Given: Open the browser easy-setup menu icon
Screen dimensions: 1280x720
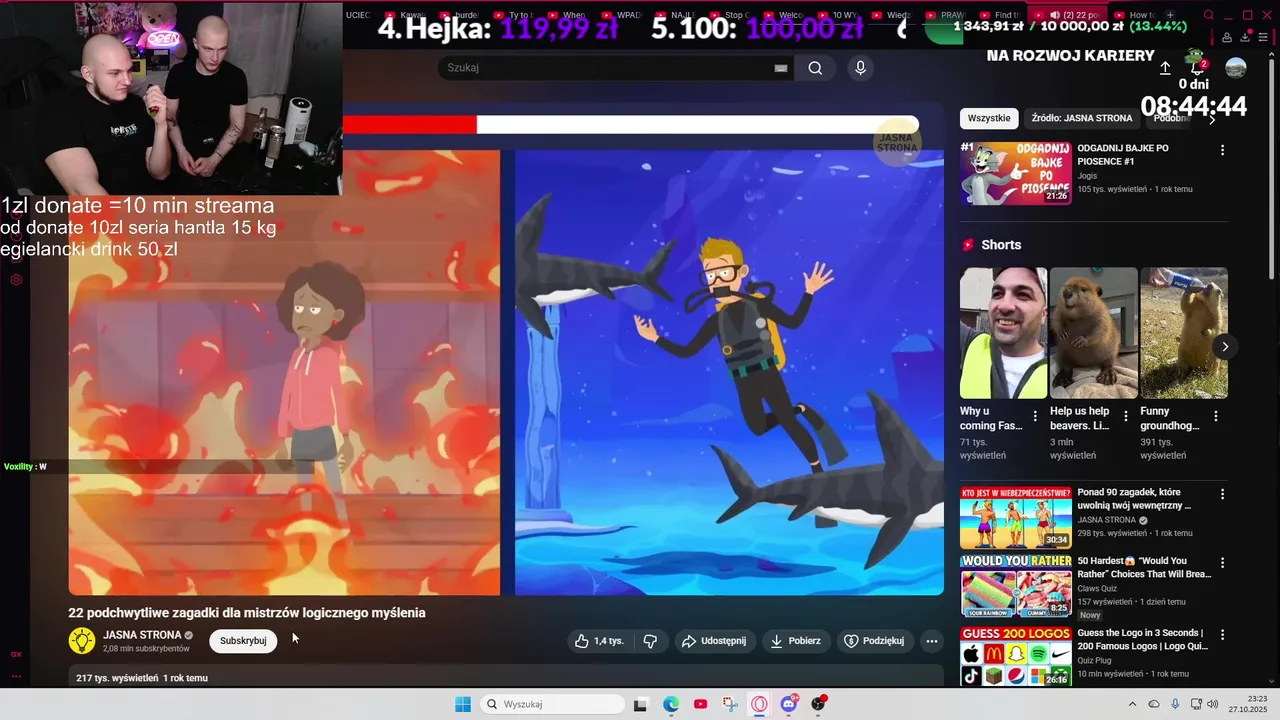Looking at the screenshot, I should [x=1264, y=37].
